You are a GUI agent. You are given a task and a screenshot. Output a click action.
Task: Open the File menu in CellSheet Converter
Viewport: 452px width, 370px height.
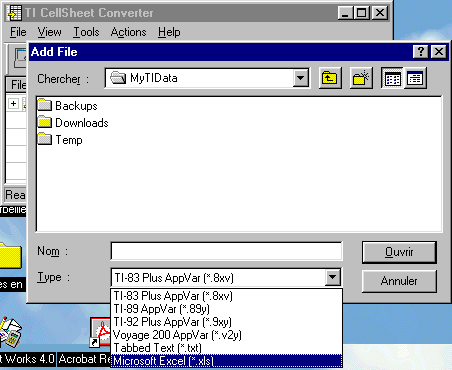18,32
